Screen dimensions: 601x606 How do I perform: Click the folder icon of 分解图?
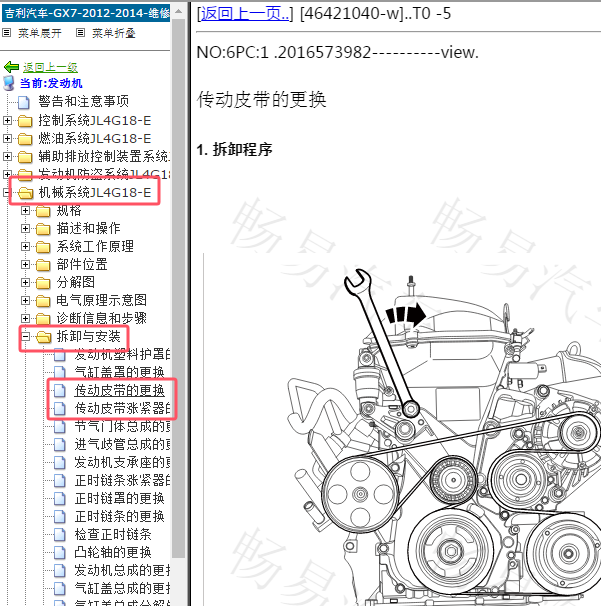[x=43, y=283]
